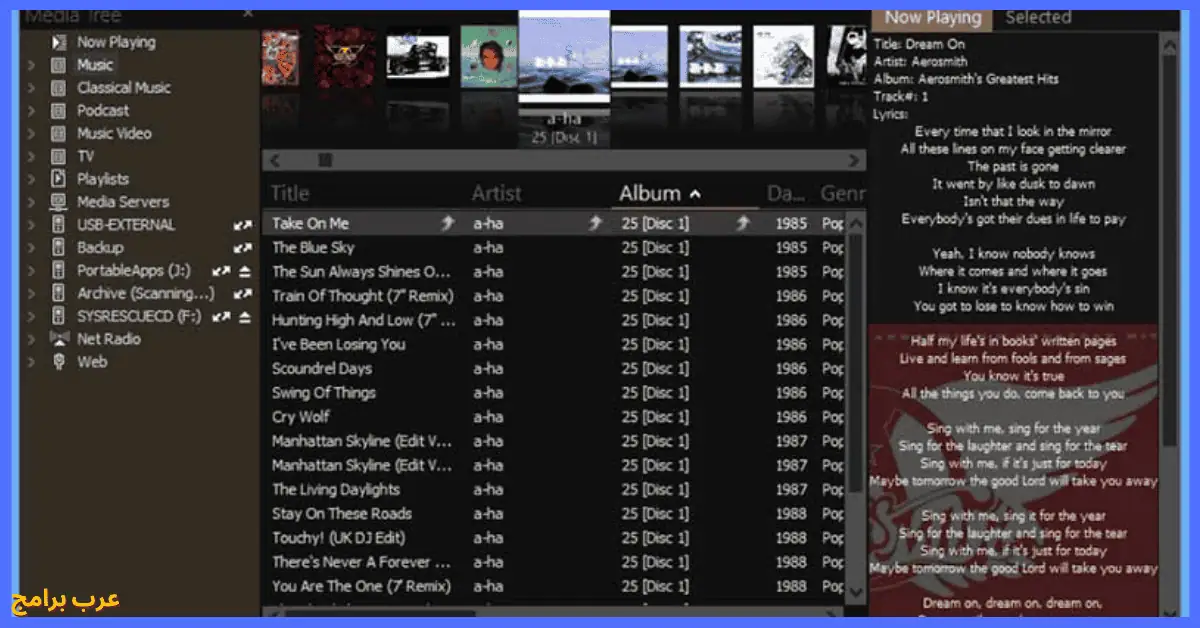This screenshot has width=1200, height=628.
Task: Click the Music library icon in tree
Action: point(59,65)
